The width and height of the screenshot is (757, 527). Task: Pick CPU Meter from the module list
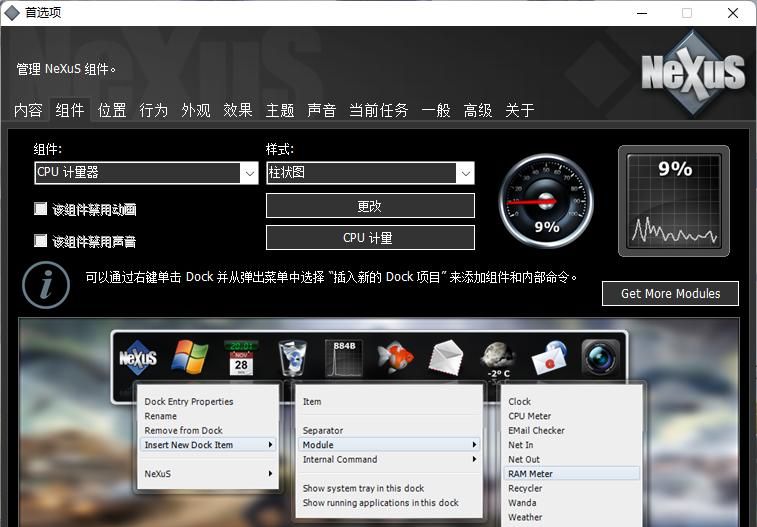(530, 416)
